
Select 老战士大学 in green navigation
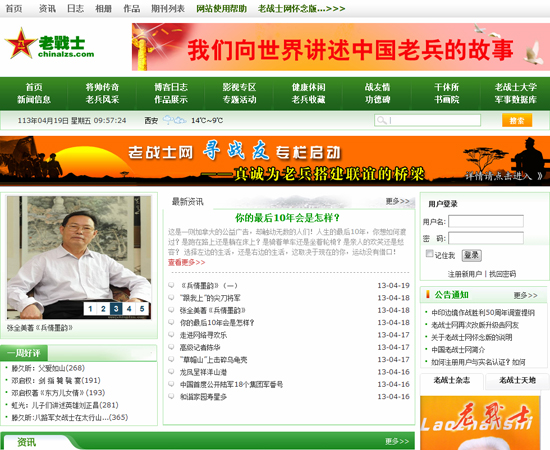(x=516, y=87)
